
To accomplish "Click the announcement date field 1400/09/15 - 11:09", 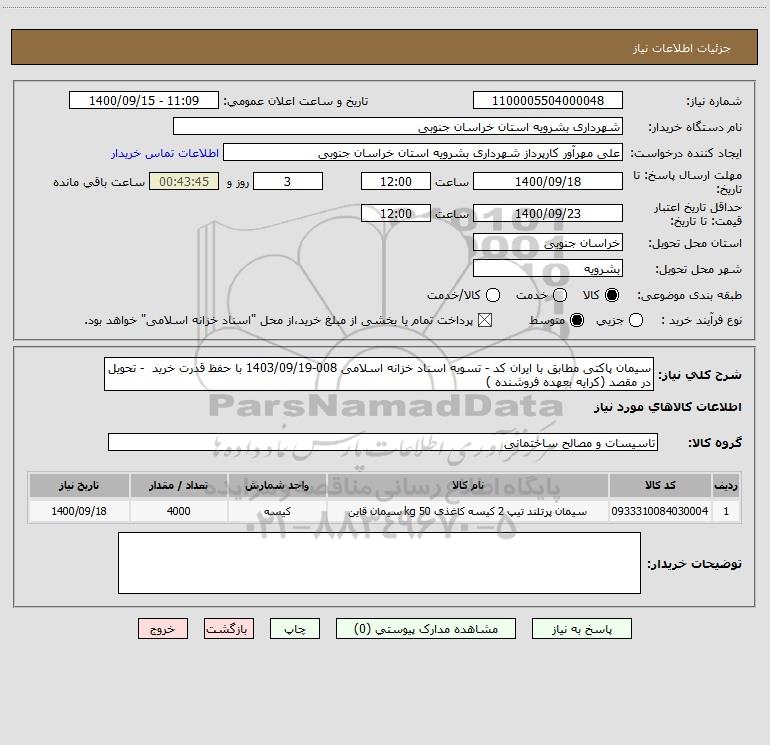I will (144, 101).
